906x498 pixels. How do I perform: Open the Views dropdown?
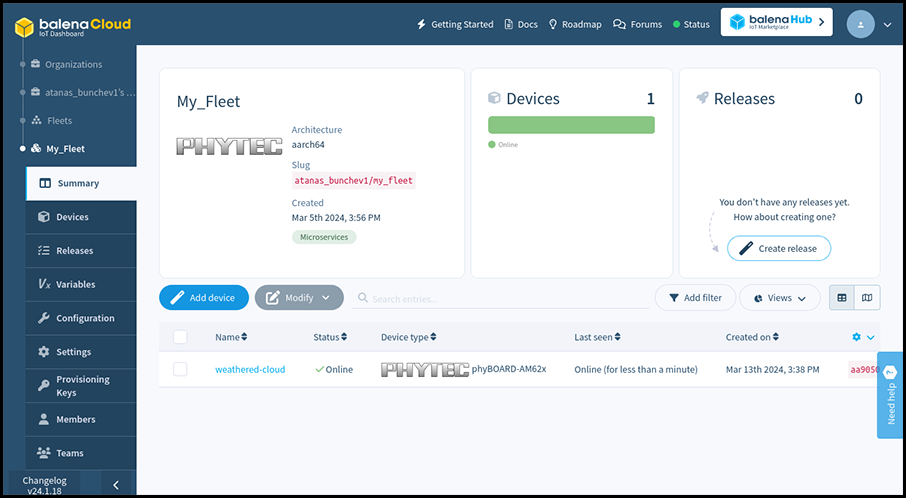tap(779, 298)
